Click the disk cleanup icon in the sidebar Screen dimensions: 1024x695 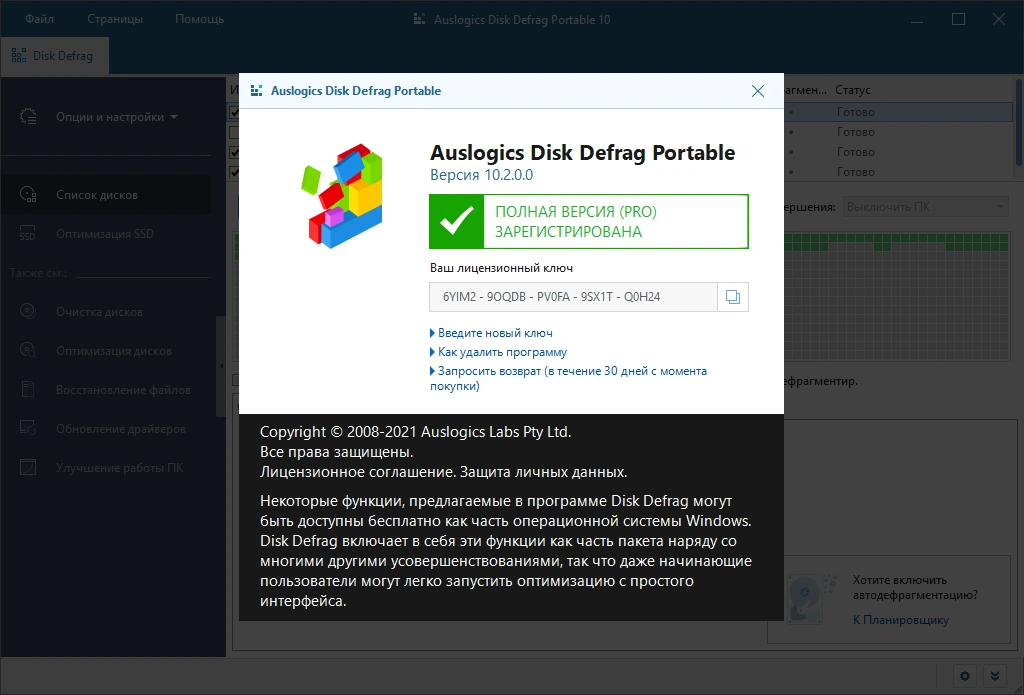(28, 311)
